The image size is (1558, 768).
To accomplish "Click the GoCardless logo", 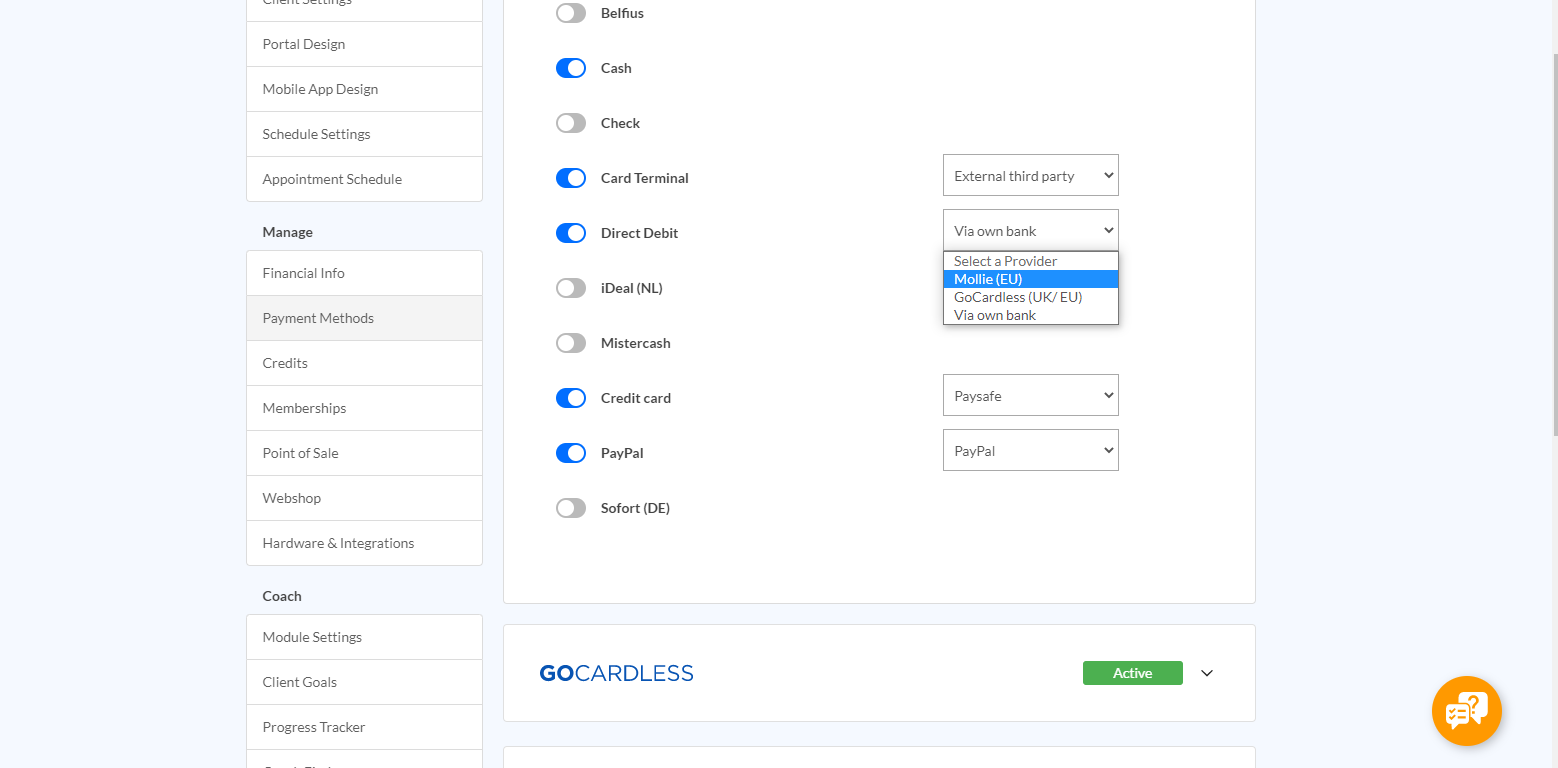I will point(616,672).
